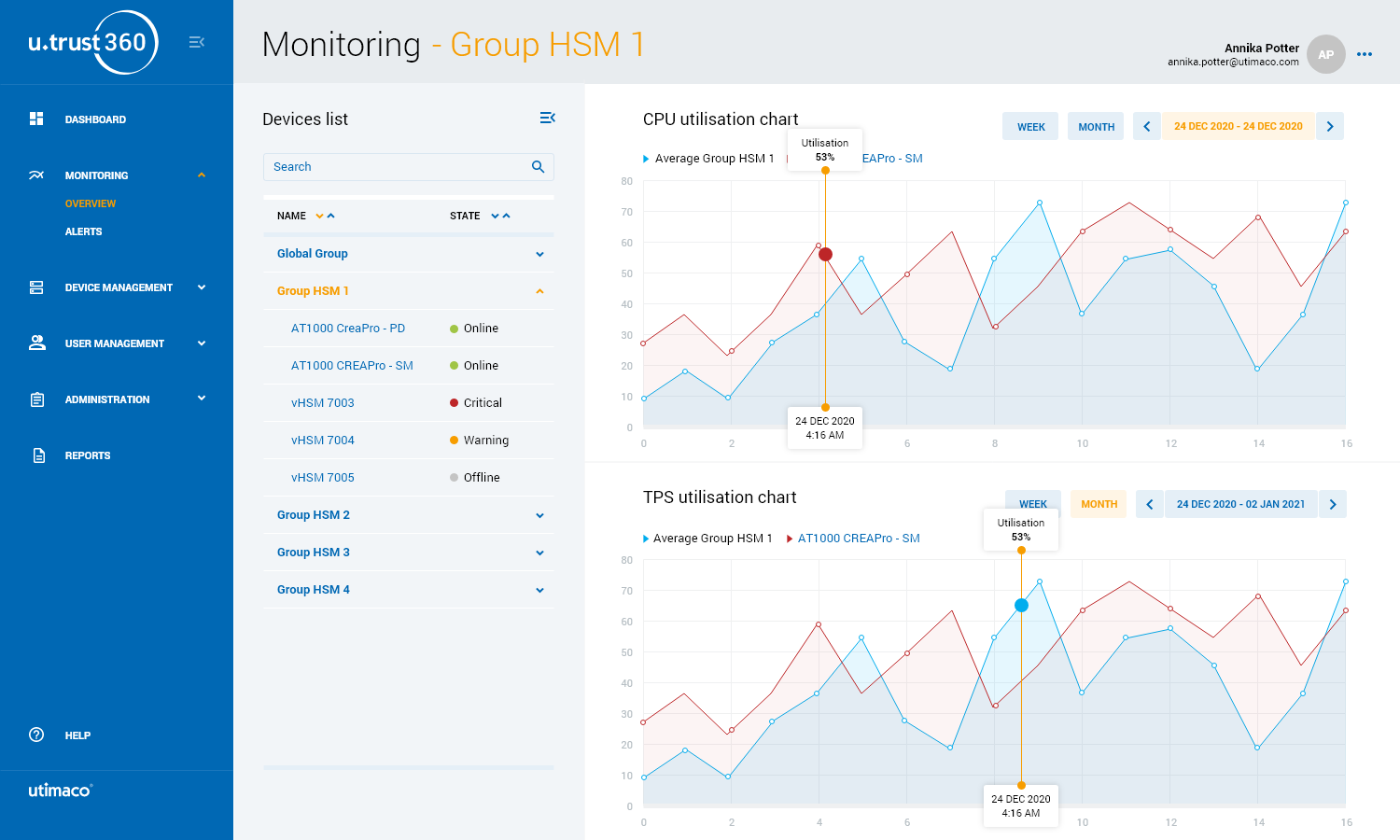Image resolution: width=1400 pixels, height=840 pixels.
Task: Click the Administration clipboard icon
Action: pos(37,399)
